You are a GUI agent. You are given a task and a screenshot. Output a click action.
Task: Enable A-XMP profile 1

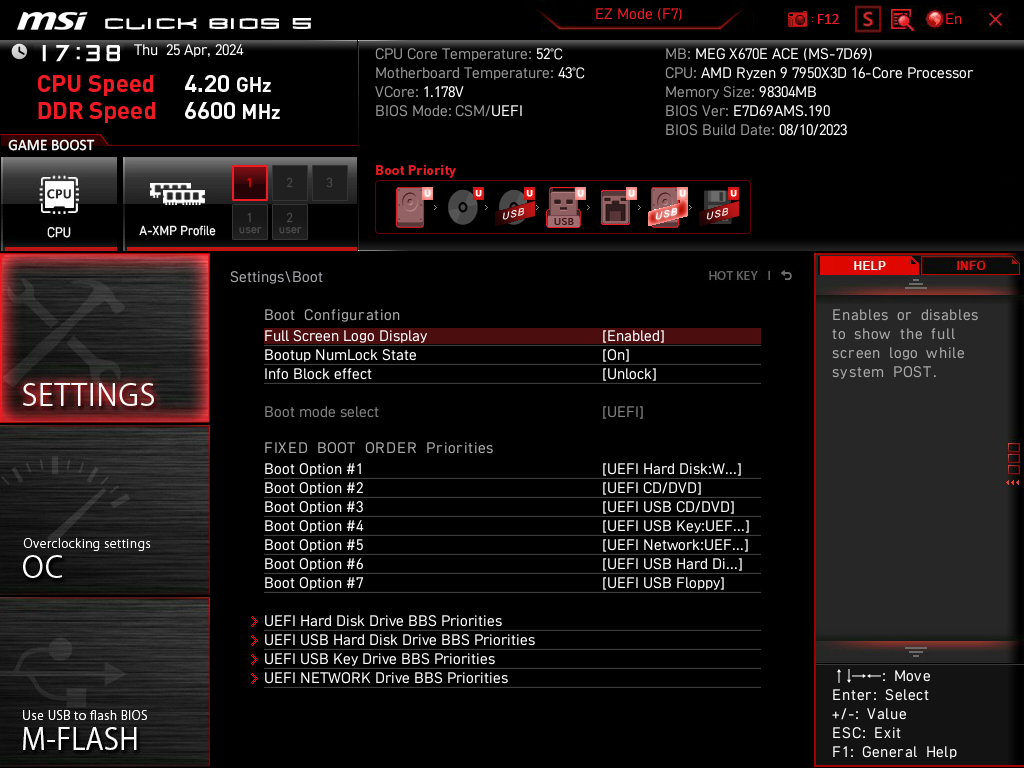pos(249,183)
